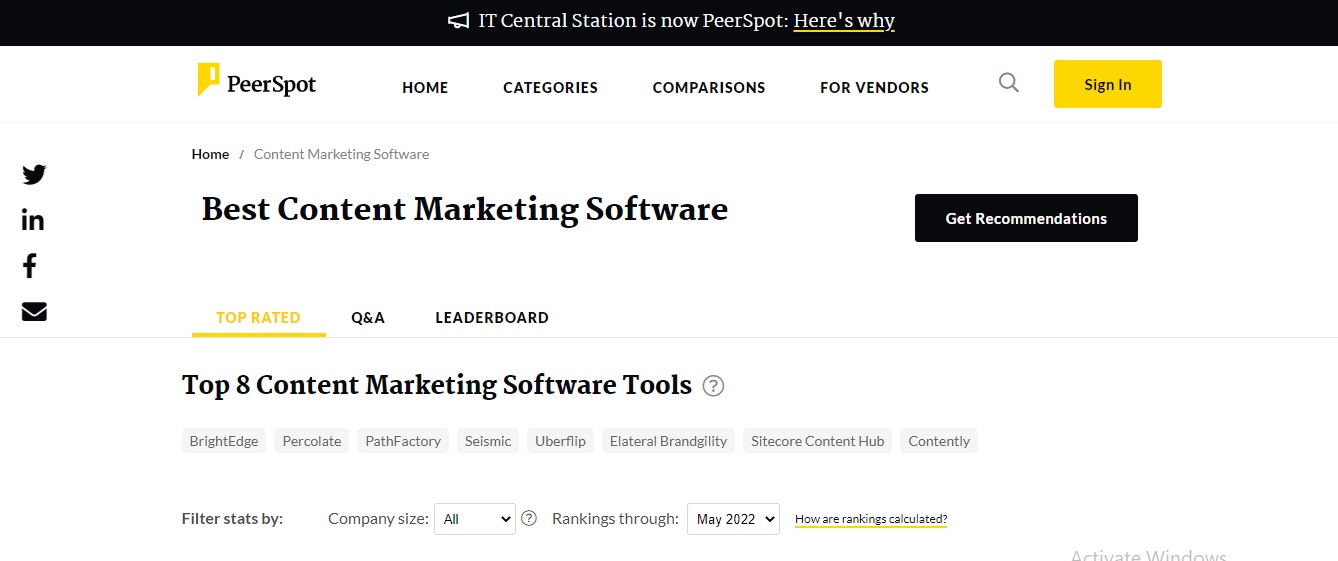The width and height of the screenshot is (1338, 561).
Task: Share page via Facebook icon
Action: (x=30, y=266)
